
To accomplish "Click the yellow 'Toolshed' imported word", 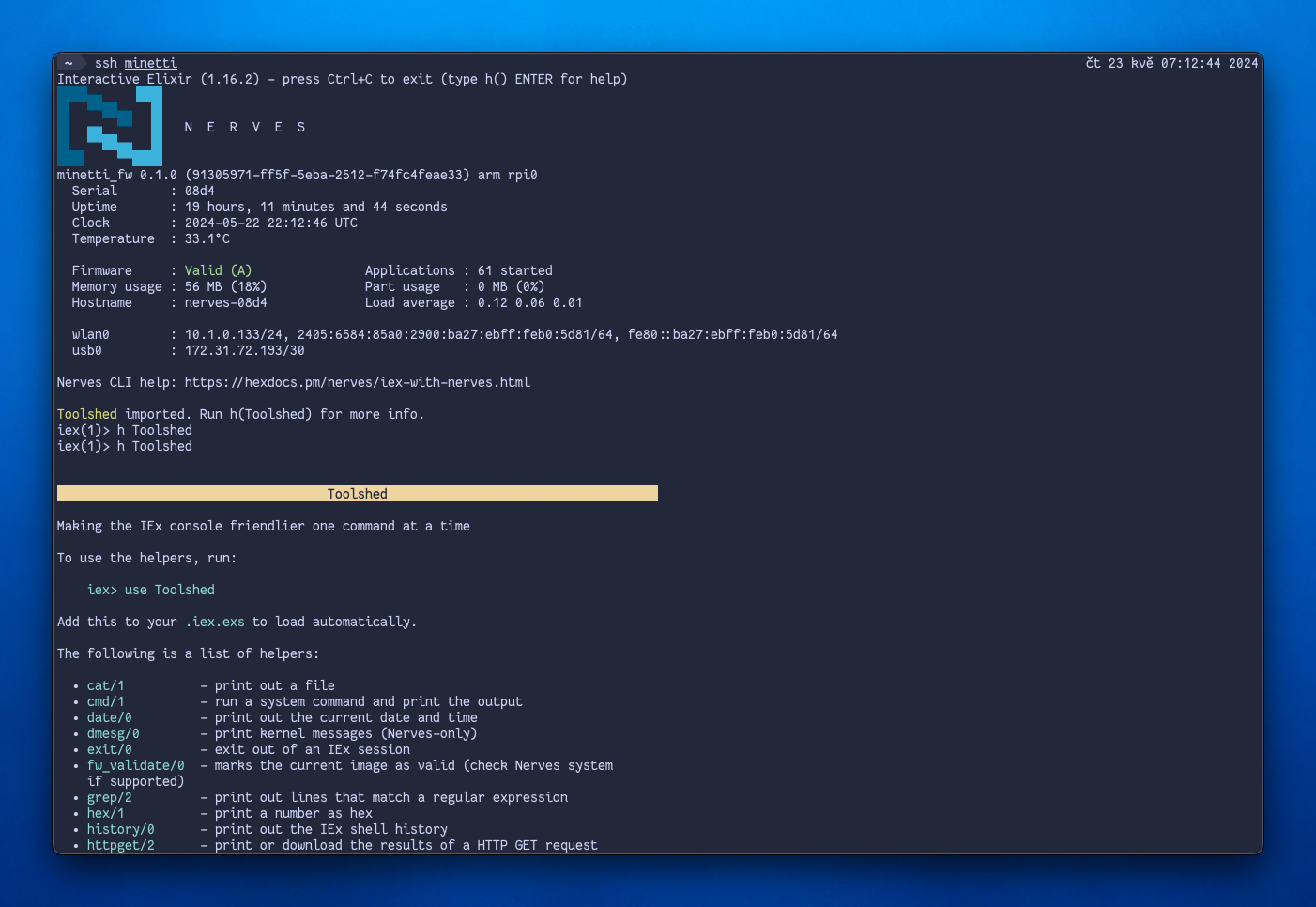I will [x=87, y=414].
